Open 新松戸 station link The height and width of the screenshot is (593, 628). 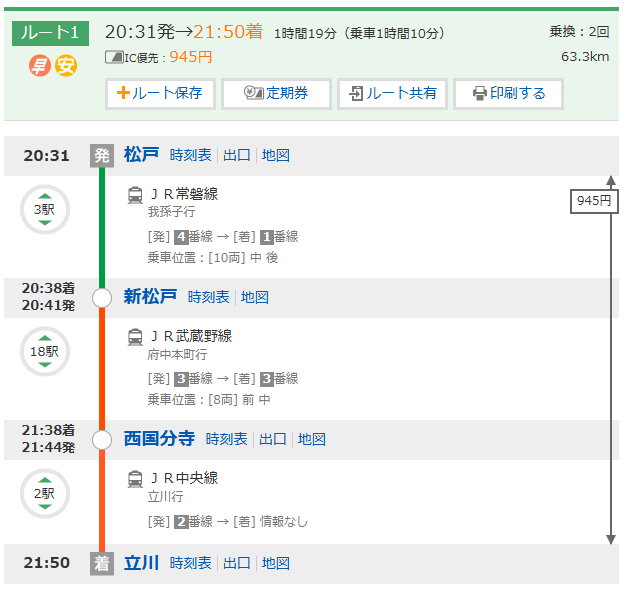point(150,297)
